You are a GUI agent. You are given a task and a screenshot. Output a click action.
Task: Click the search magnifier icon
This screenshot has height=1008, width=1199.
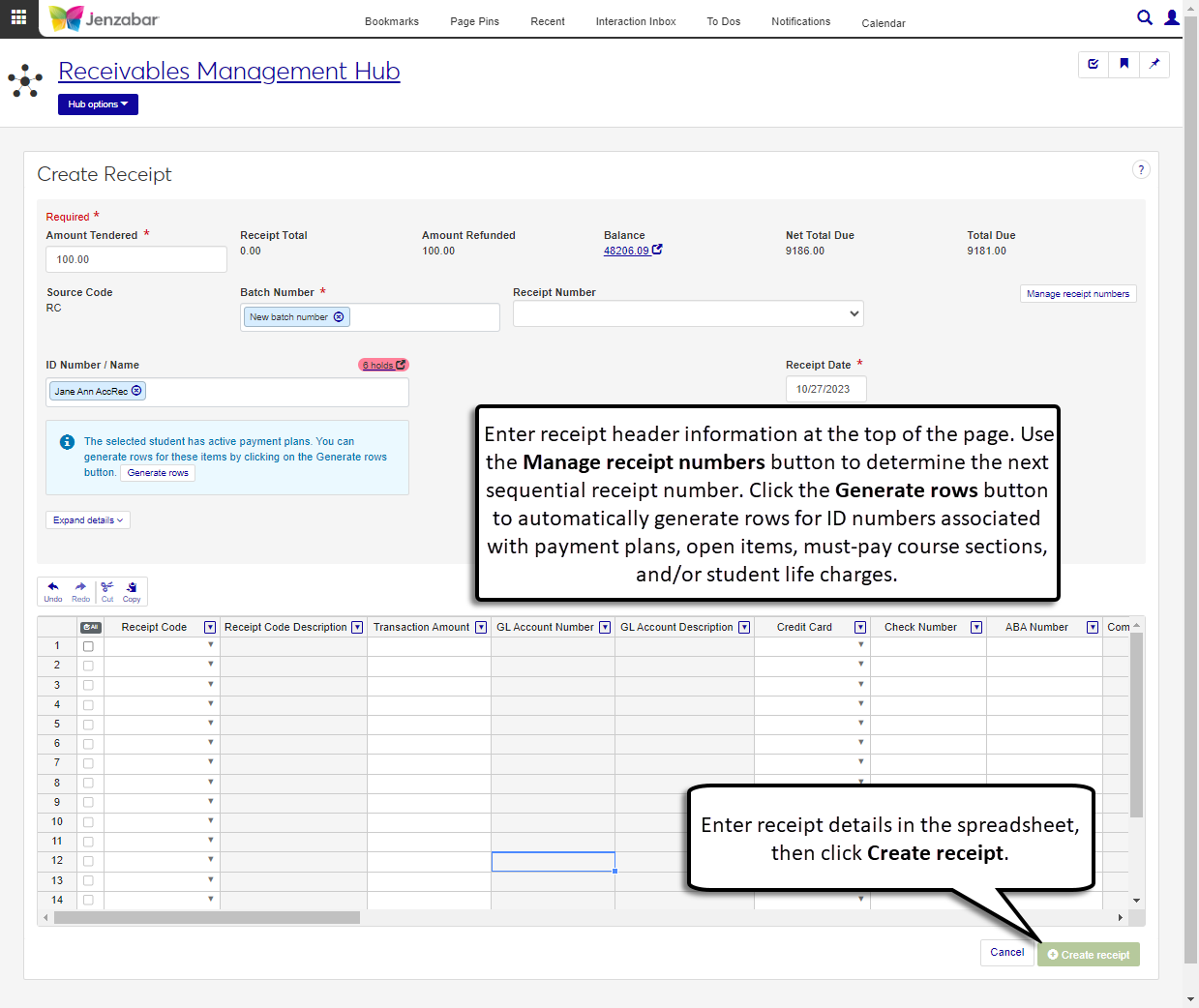point(1144,17)
